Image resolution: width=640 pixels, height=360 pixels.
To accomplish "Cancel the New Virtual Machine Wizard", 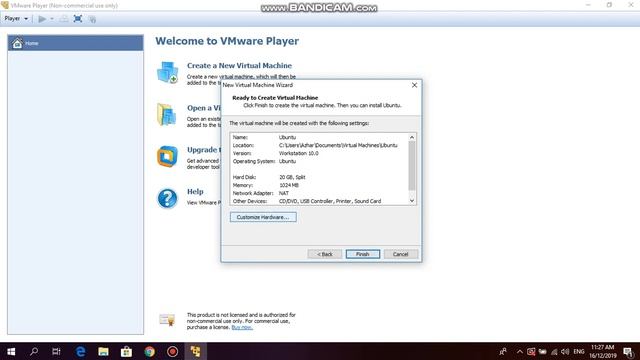I will click(400, 254).
